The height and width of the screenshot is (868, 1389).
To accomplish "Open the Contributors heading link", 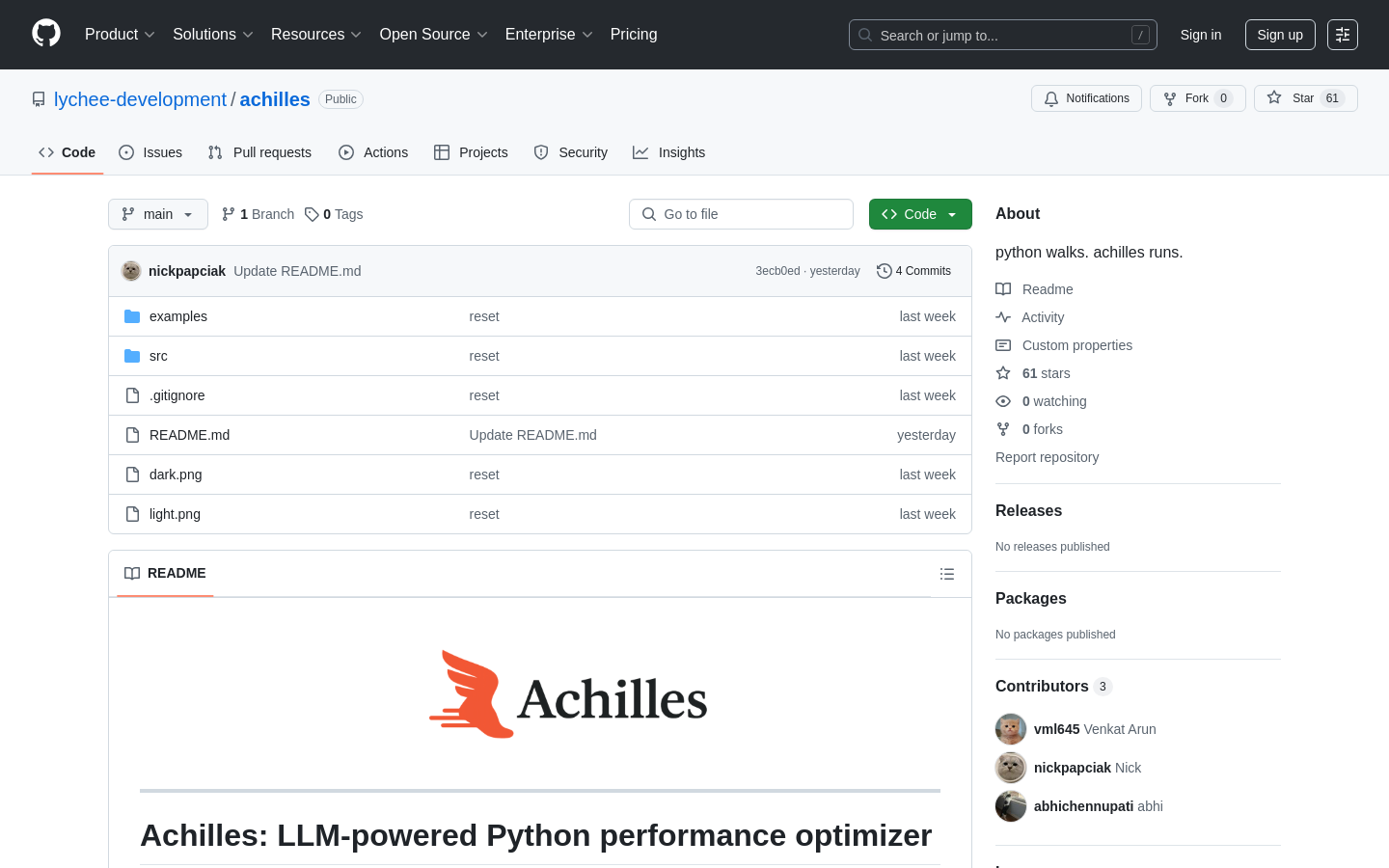I will point(1053,687).
